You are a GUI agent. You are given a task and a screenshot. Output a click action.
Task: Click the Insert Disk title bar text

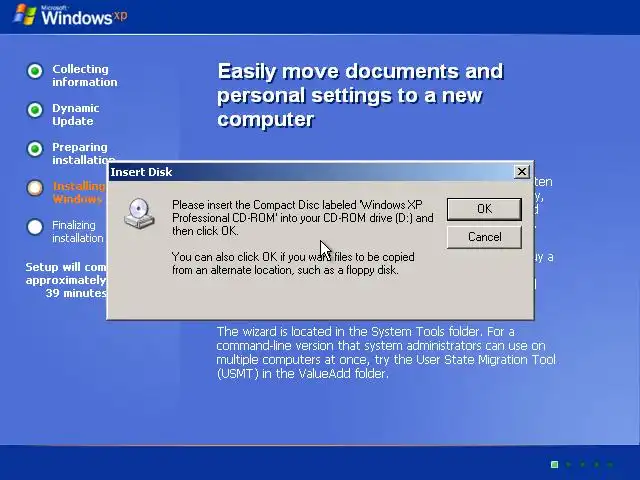pos(141,172)
